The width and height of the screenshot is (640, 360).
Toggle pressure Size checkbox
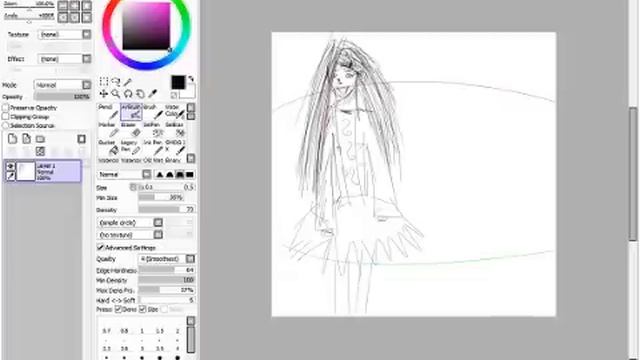pos(142,309)
